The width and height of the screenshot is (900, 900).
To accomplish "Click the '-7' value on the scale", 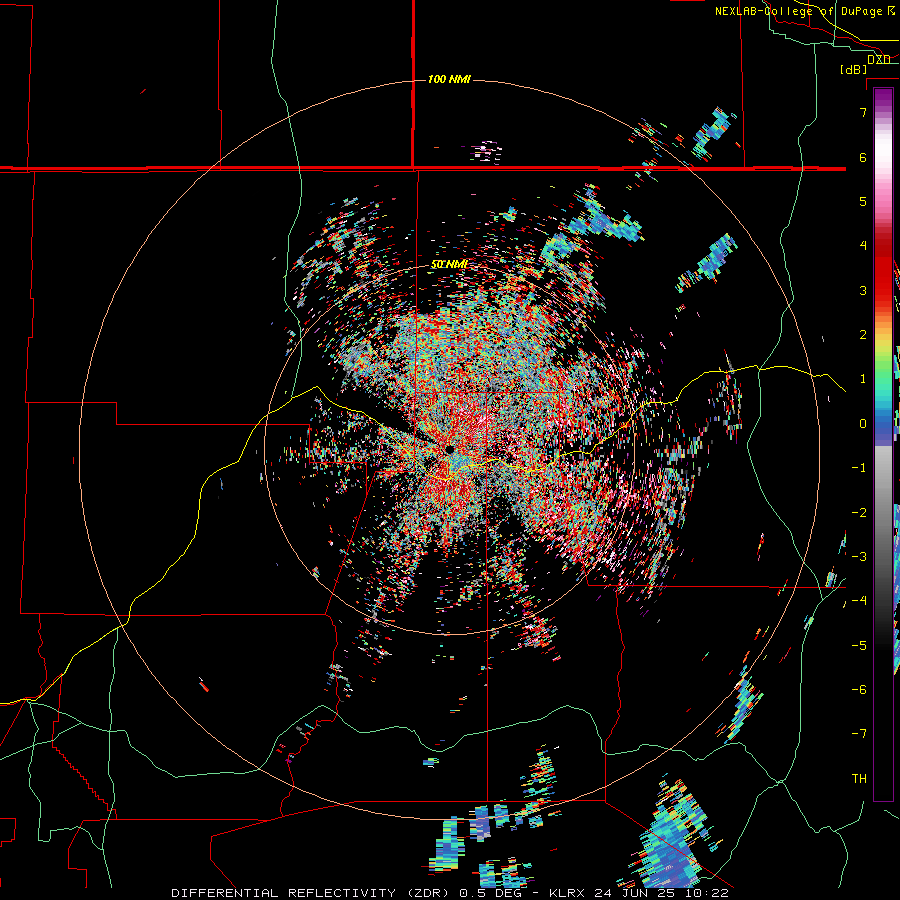I will (859, 734).
